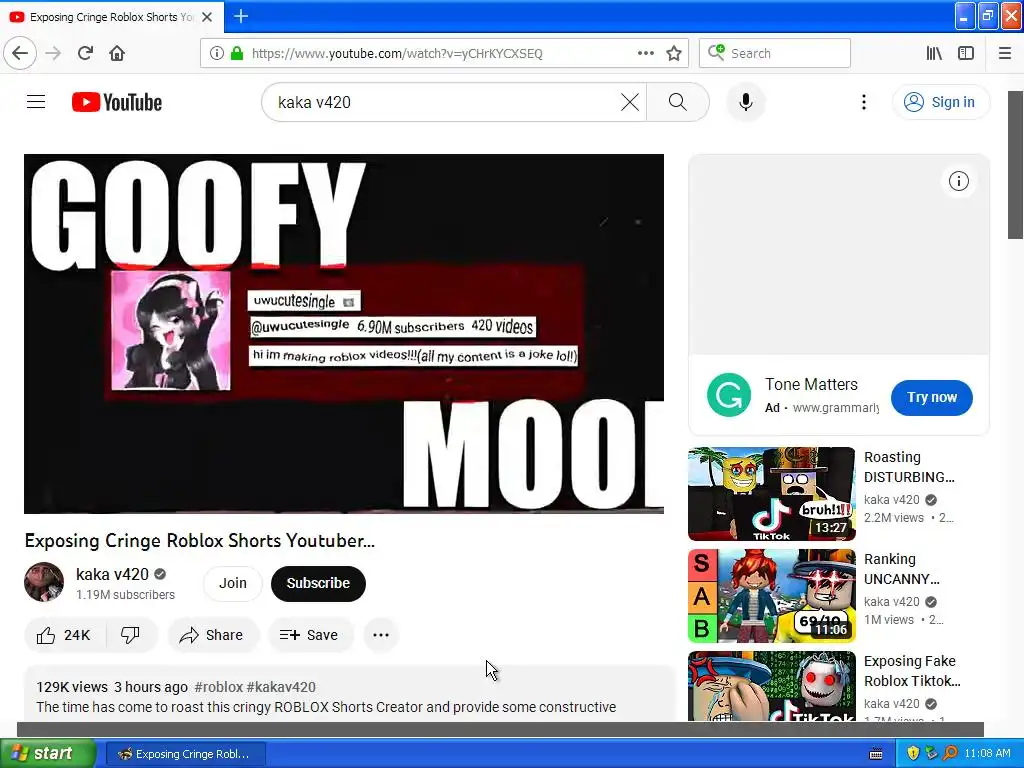Viewport: 1024px width, 768px height.
Task: Click Exposing Fake Roblox Tiktok... title
Action: [912, 671]
